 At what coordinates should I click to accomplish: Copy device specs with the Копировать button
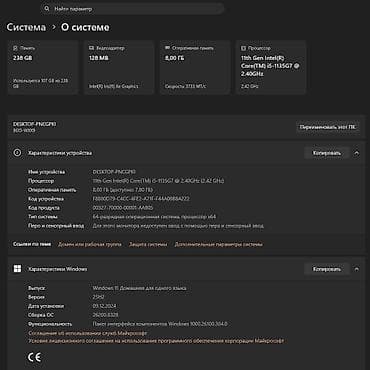[327, 153]
